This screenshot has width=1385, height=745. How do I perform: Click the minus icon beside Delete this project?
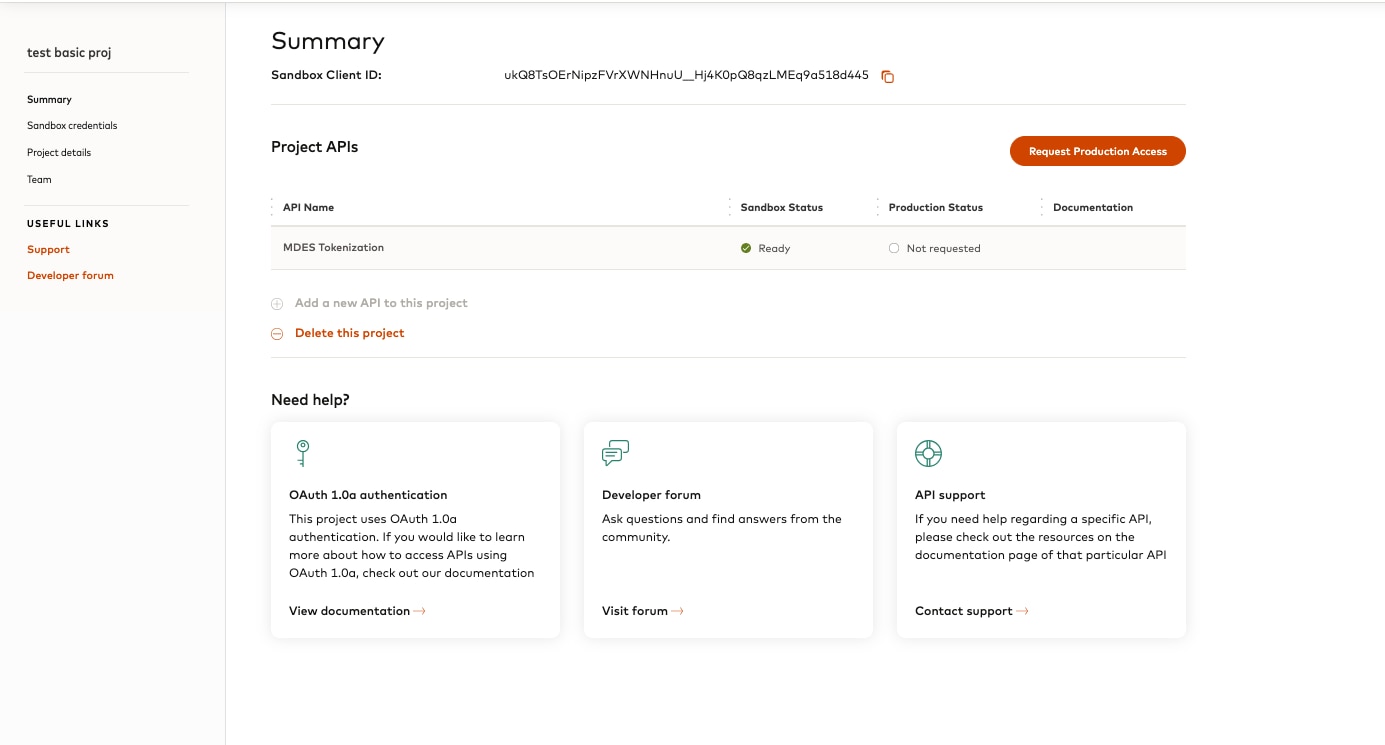click(277, 334)
